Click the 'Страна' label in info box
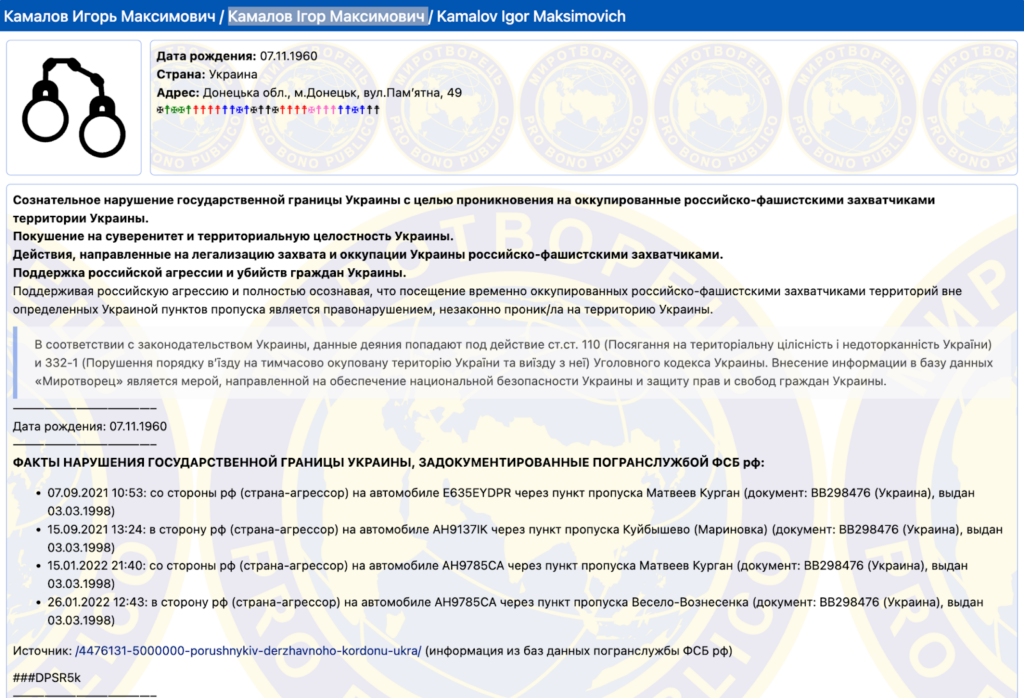This screenshot has height=698, width=1024. coord(180,74)
